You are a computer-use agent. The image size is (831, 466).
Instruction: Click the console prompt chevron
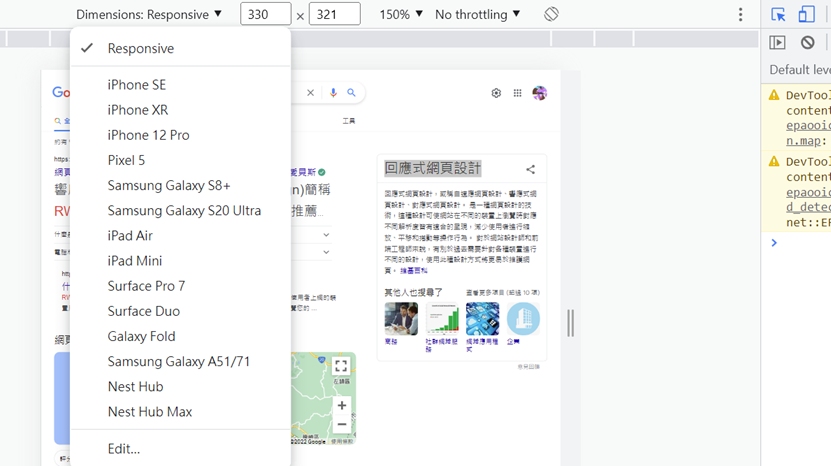coord(774,243)
